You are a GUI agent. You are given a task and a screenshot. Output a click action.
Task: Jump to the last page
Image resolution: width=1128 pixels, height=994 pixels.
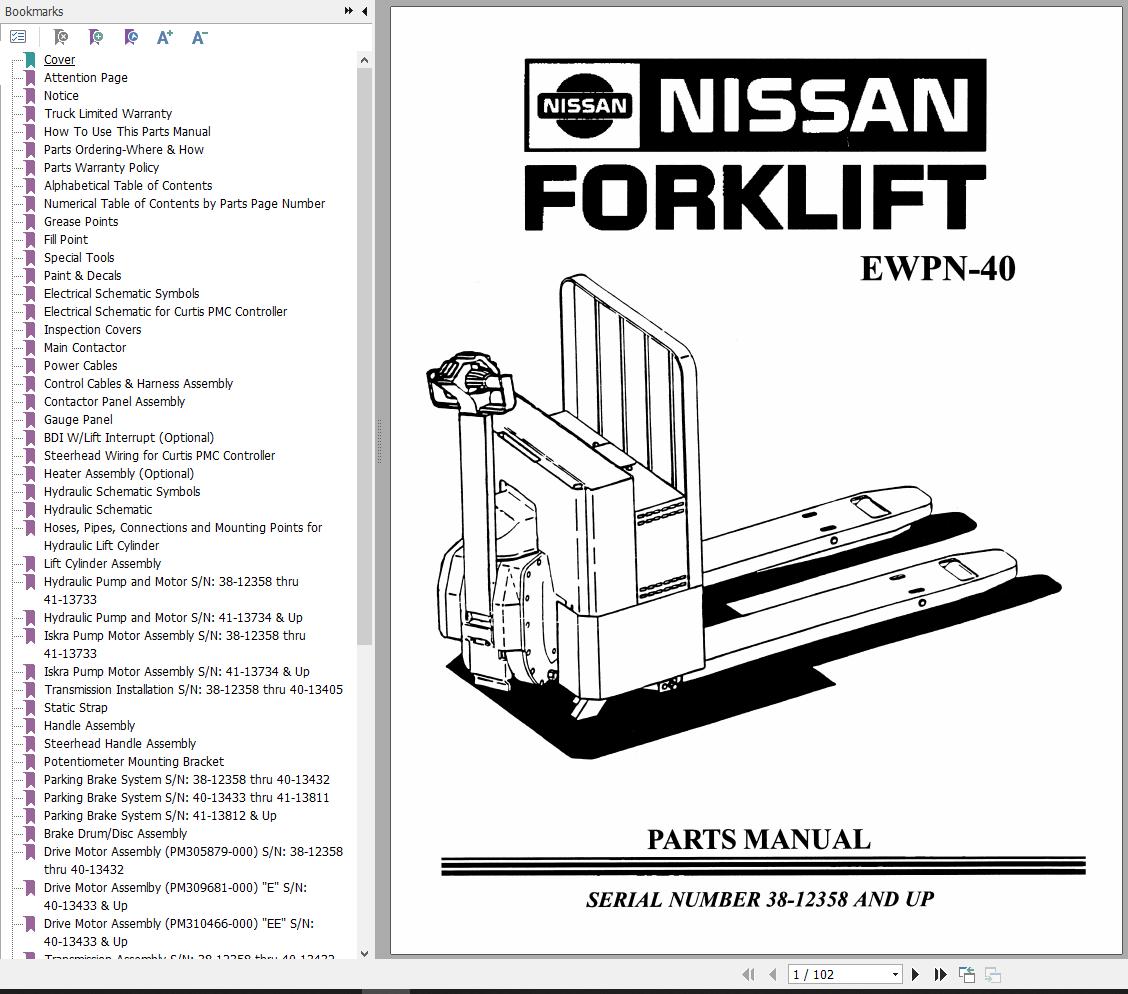940,975
